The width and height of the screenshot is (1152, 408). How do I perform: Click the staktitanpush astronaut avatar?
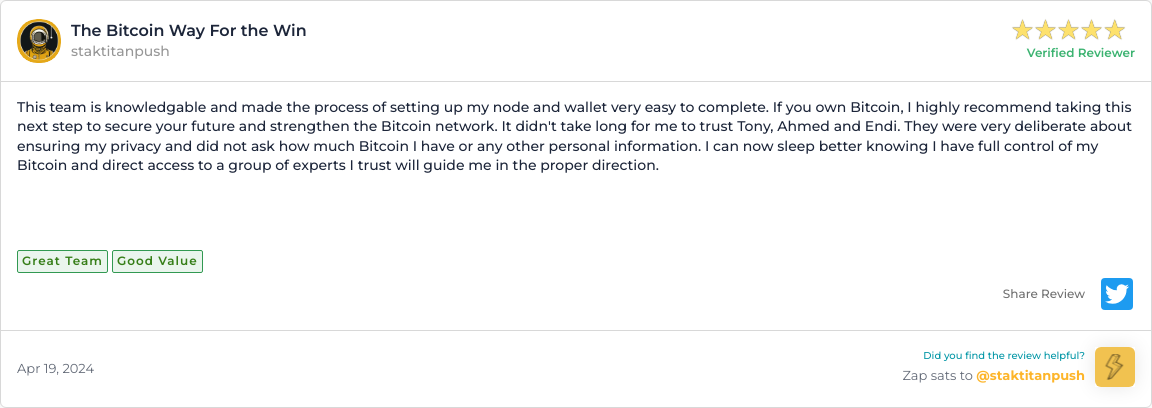(x=39, y=41)
